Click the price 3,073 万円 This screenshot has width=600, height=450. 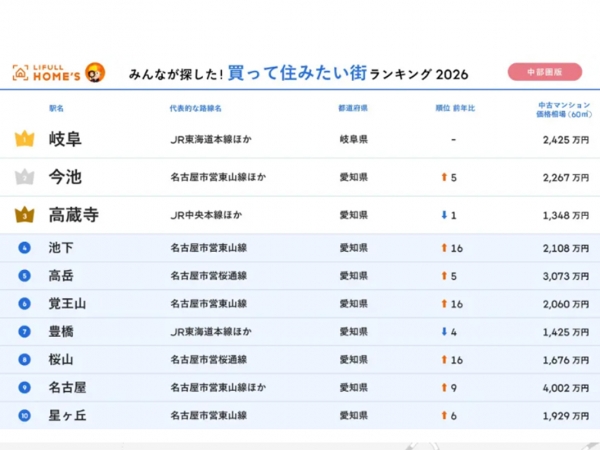pyautogui.click(x=566, y=277)
